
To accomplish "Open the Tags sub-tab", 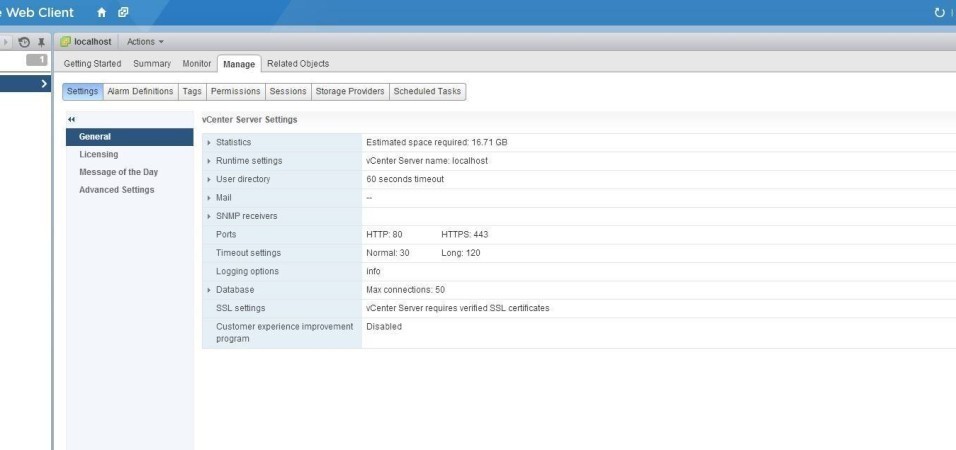I will [x=192, y=91].
